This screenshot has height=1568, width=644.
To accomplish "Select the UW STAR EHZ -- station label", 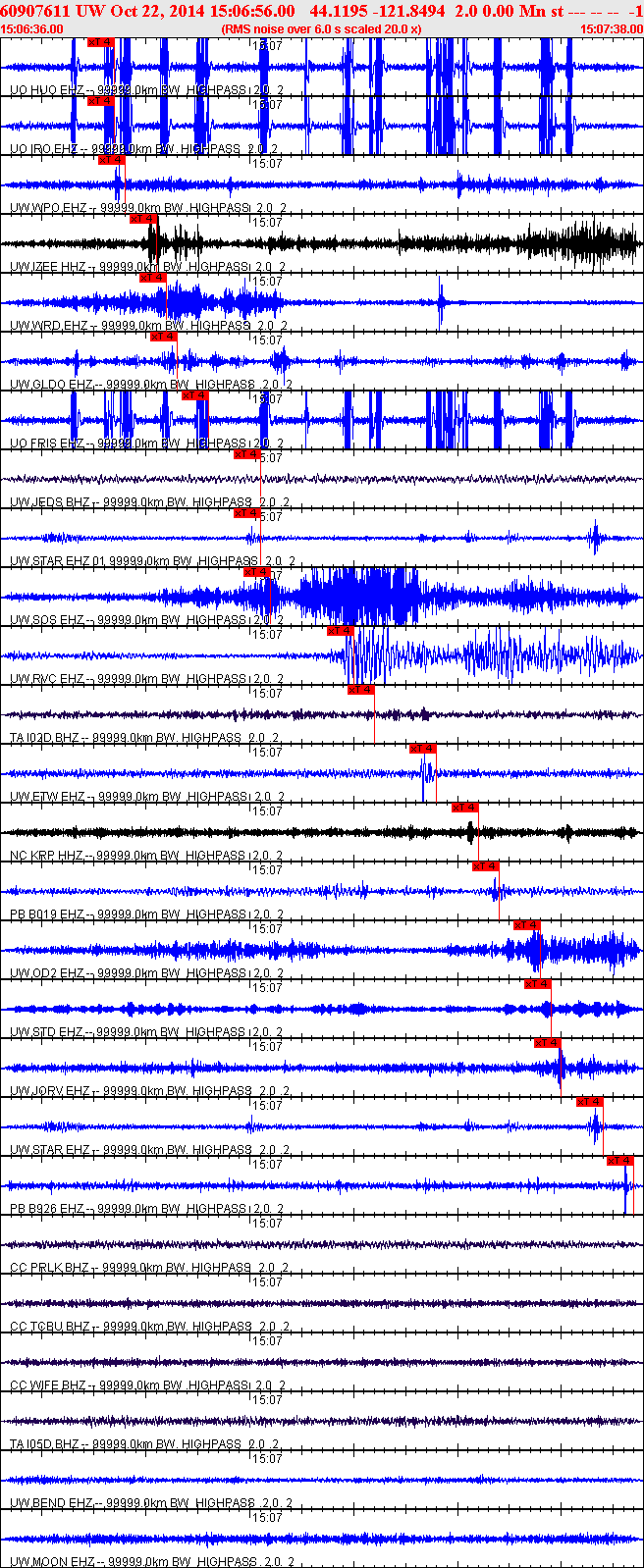I will click(x=149, y=1150).
